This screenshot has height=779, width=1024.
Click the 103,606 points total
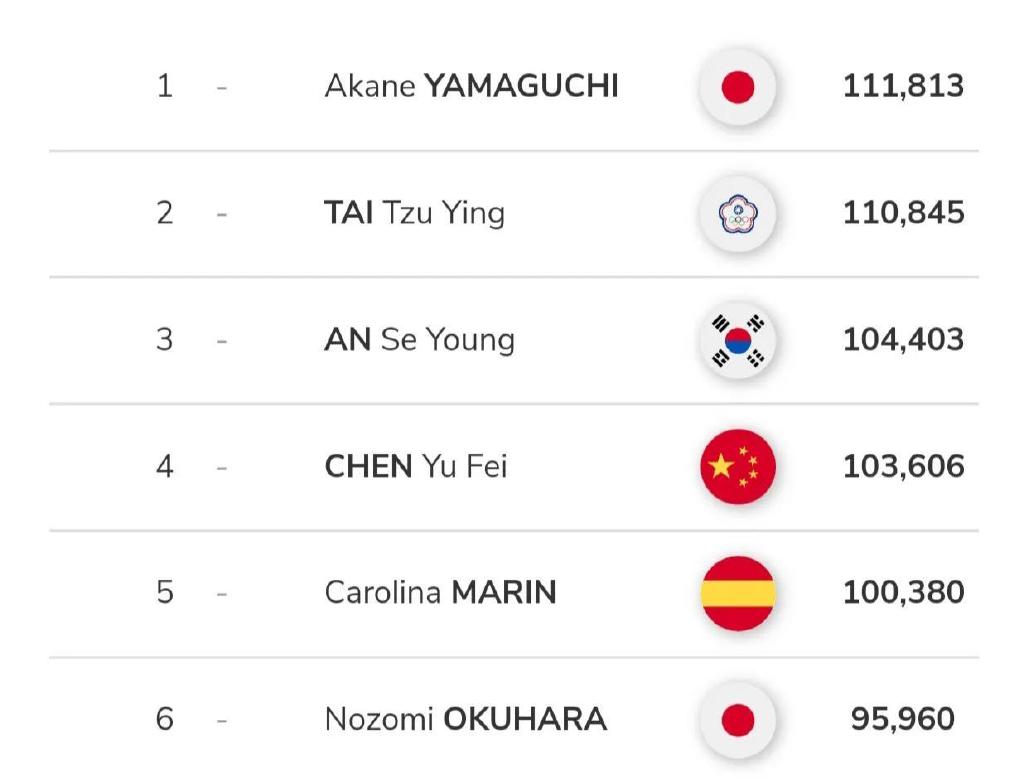(903, 466)
